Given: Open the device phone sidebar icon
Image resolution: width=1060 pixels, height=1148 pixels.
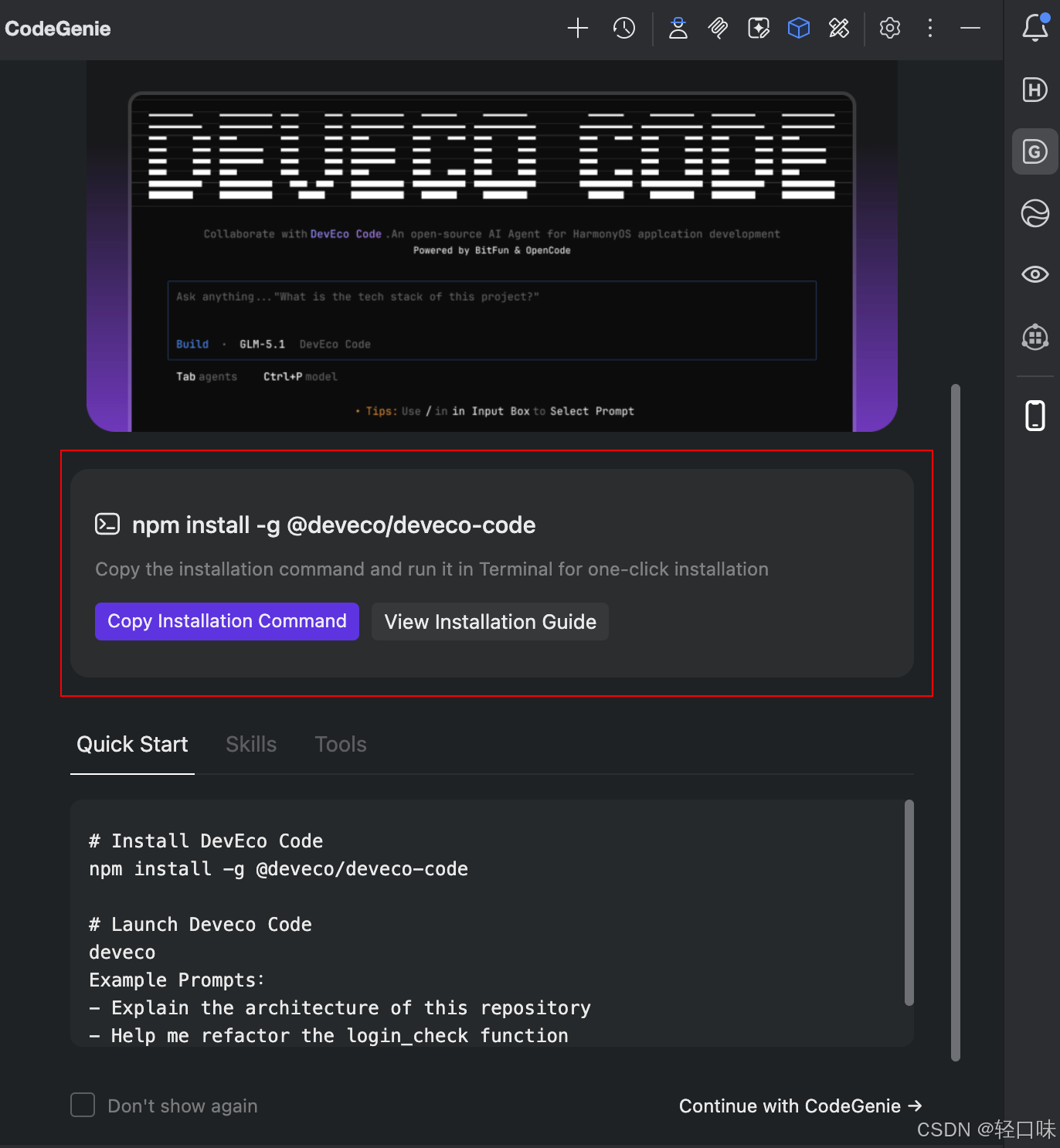Looking at the screenshot, I should point(1035,416).
